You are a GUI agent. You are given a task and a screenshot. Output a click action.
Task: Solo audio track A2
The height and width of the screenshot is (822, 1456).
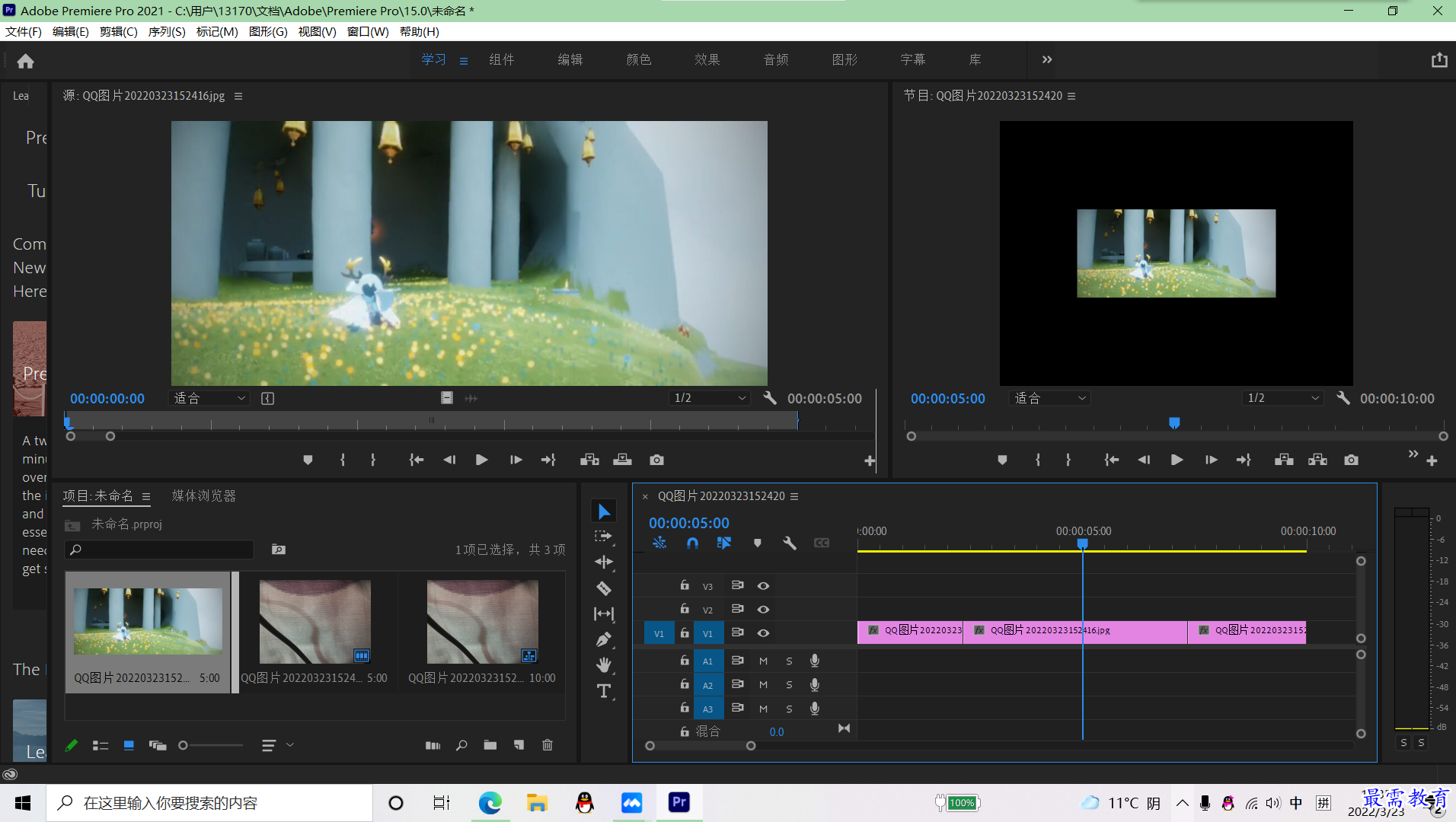pos(789,685)
